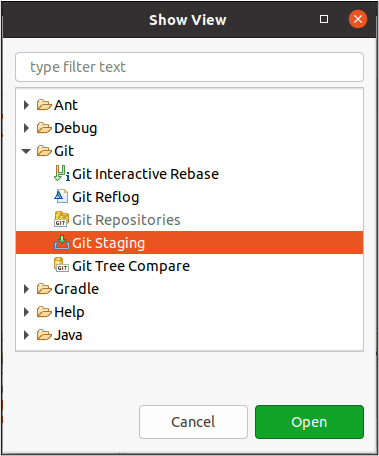
Task: Focus the type filter text field
Action: pyautogui.click(x=189, y=67)
